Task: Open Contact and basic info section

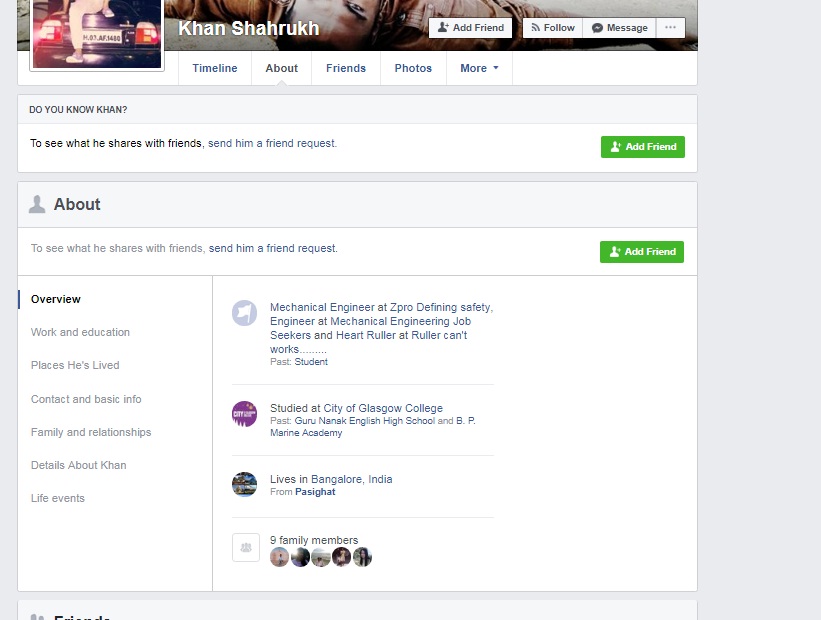Action: [86, 399]
